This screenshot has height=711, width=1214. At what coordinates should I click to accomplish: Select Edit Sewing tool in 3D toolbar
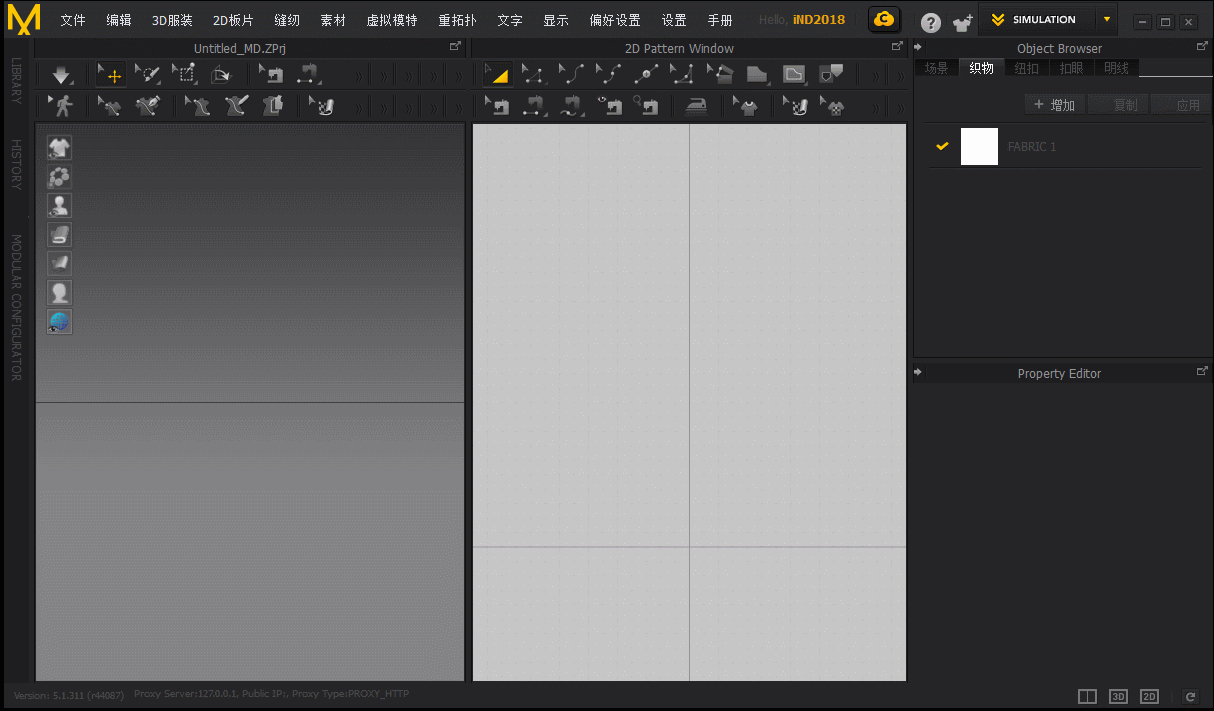click(x=271, y=75)
